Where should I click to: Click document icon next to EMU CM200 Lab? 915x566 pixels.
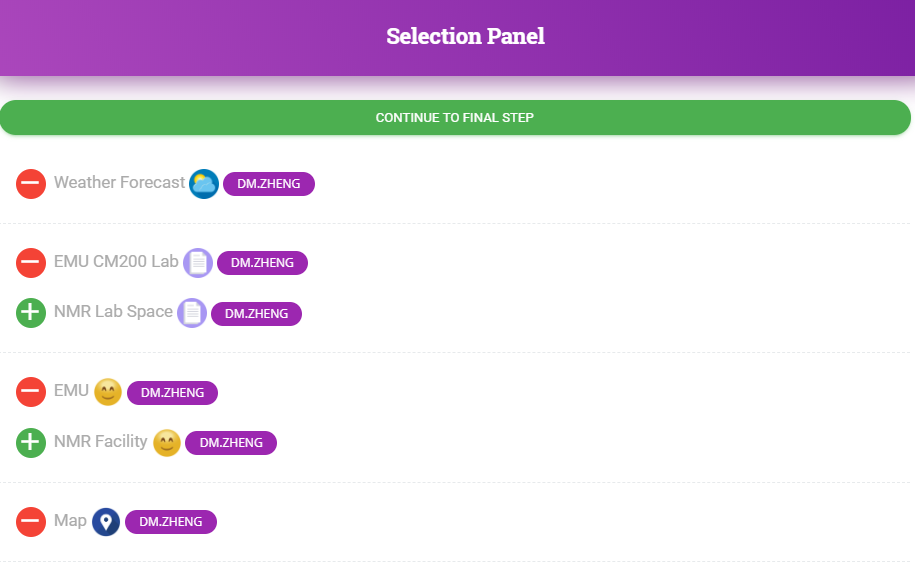pyautogui.click(x=198, y=263)
